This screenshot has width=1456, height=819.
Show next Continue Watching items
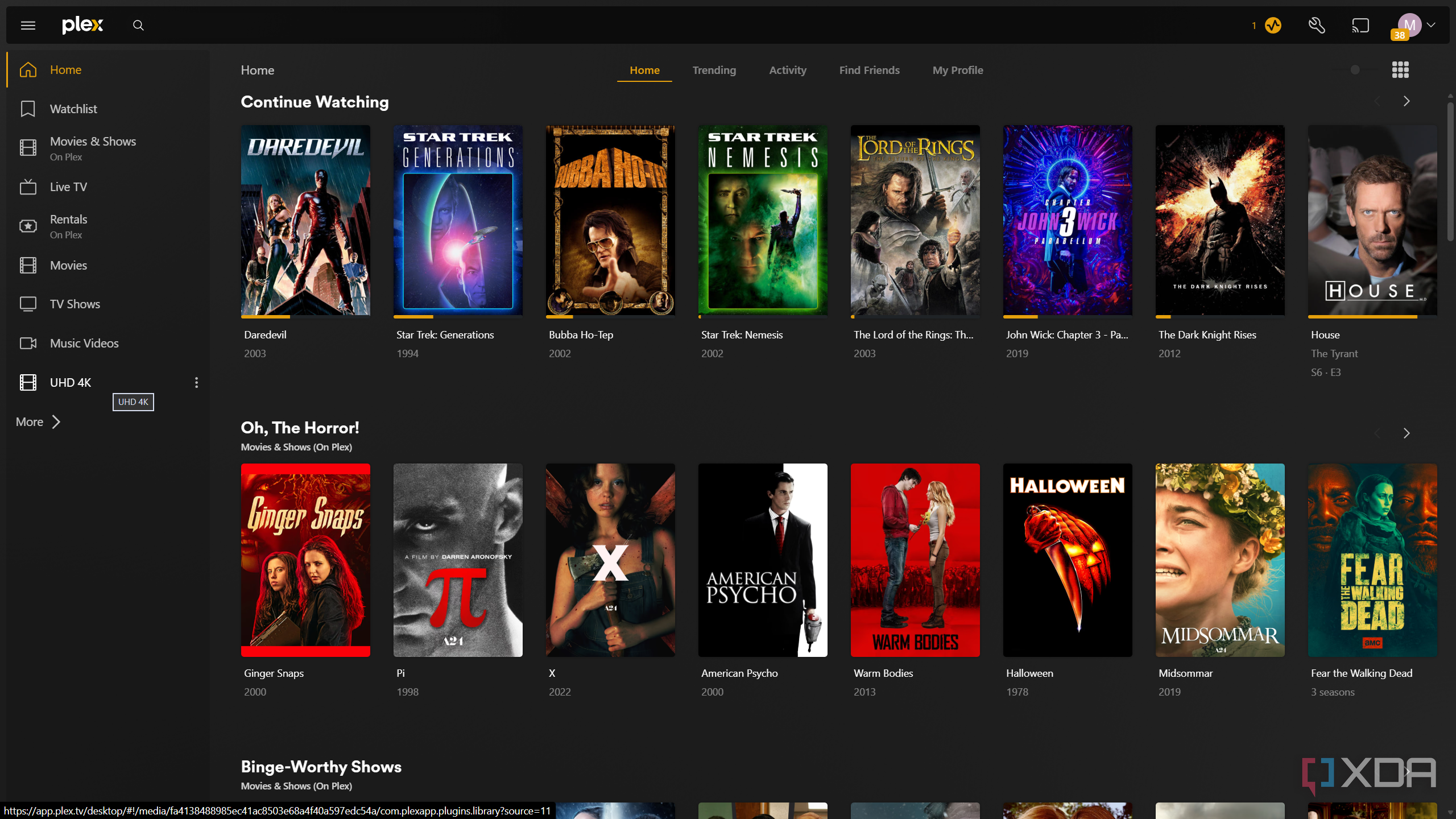tap(1407, 101)
